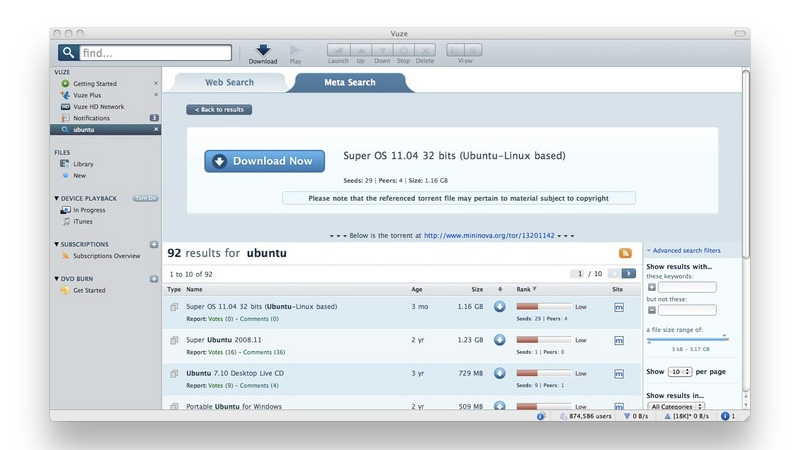Viewport: 800px width, 450px height.
Task: Select the Meta Search tab
Action: pos(349,83)
